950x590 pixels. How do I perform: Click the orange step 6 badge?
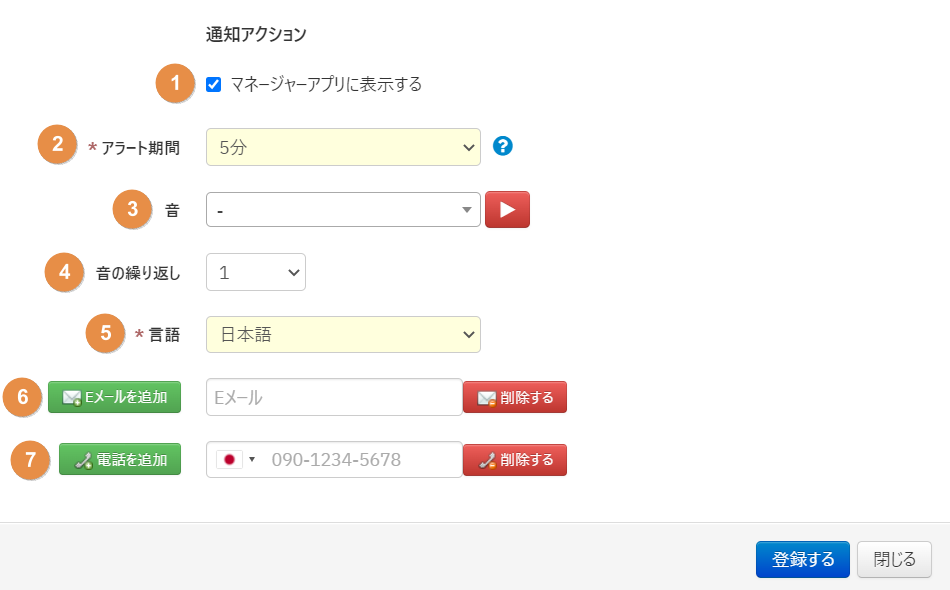23,396
